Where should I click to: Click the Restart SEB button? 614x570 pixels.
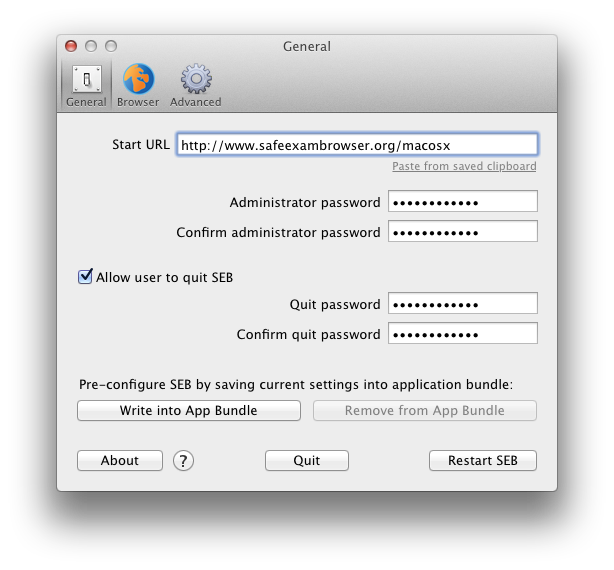pos(483,460)
